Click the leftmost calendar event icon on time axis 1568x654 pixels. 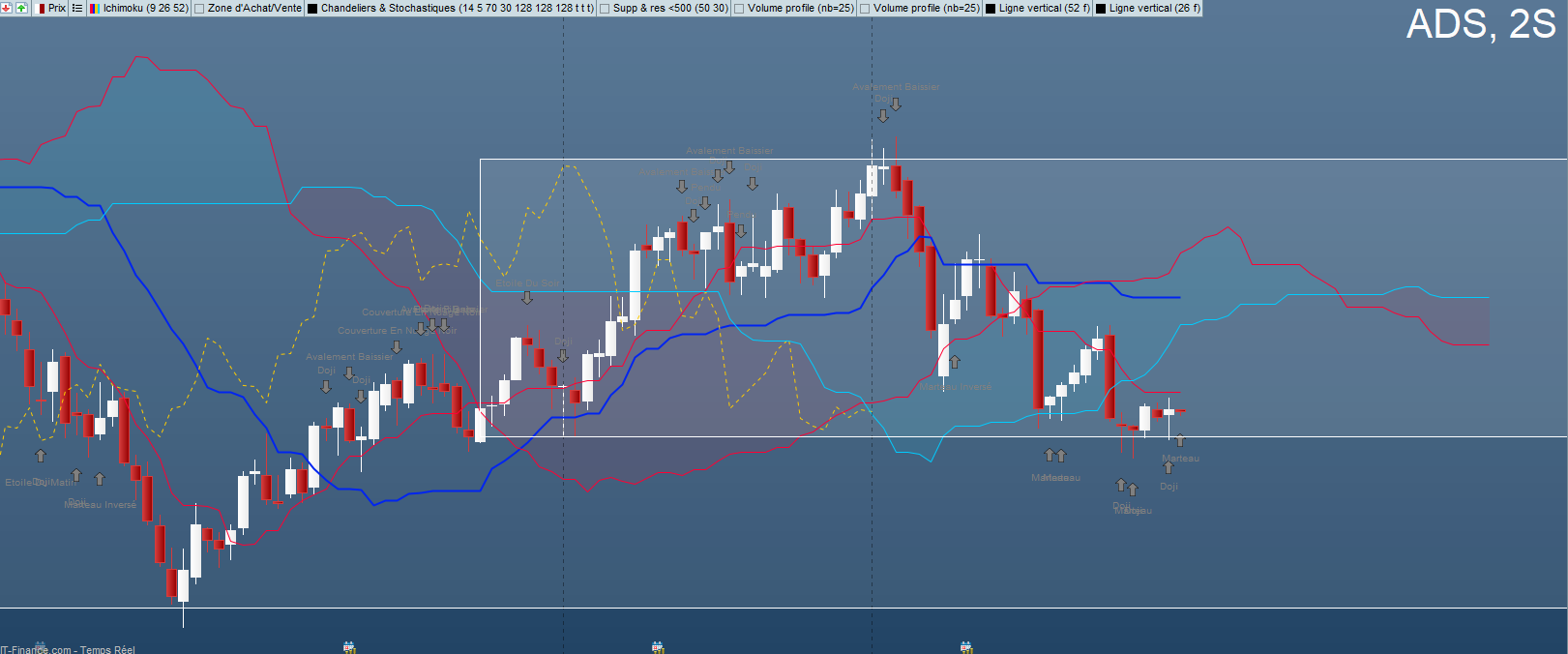349,646
